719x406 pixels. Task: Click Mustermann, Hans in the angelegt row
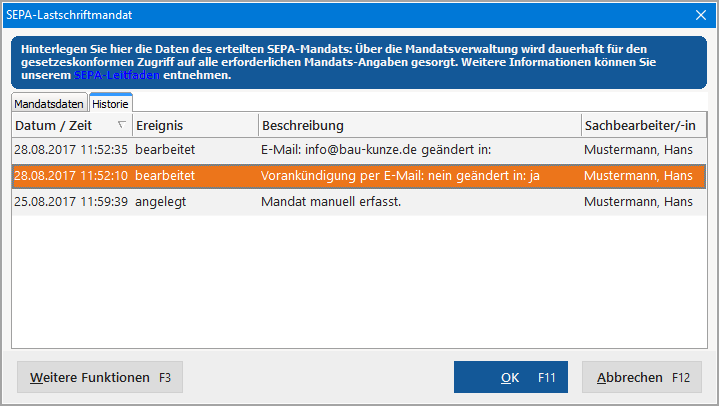pyautogui.click(x=638, y=202)
